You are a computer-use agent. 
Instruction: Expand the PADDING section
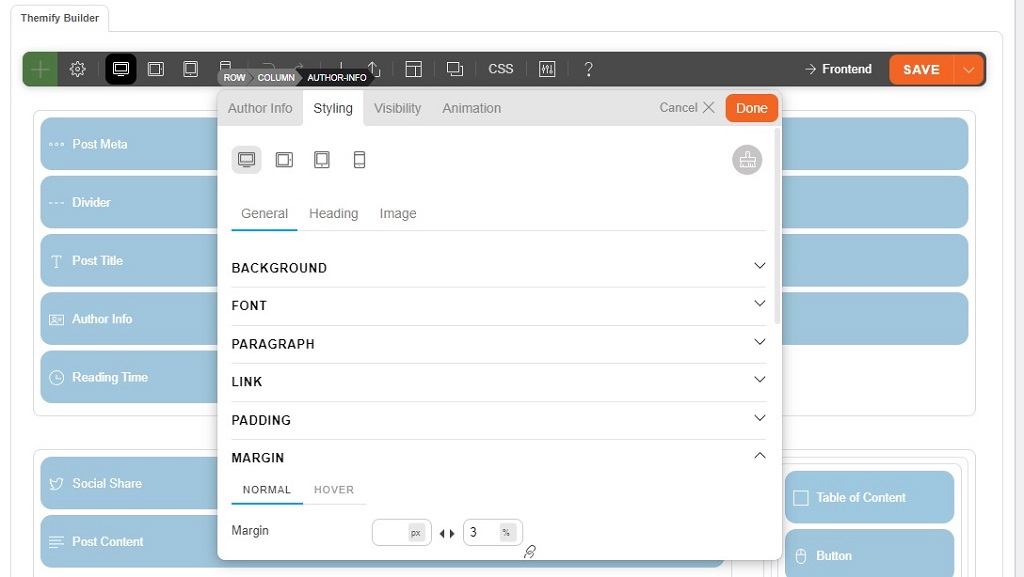498,420
